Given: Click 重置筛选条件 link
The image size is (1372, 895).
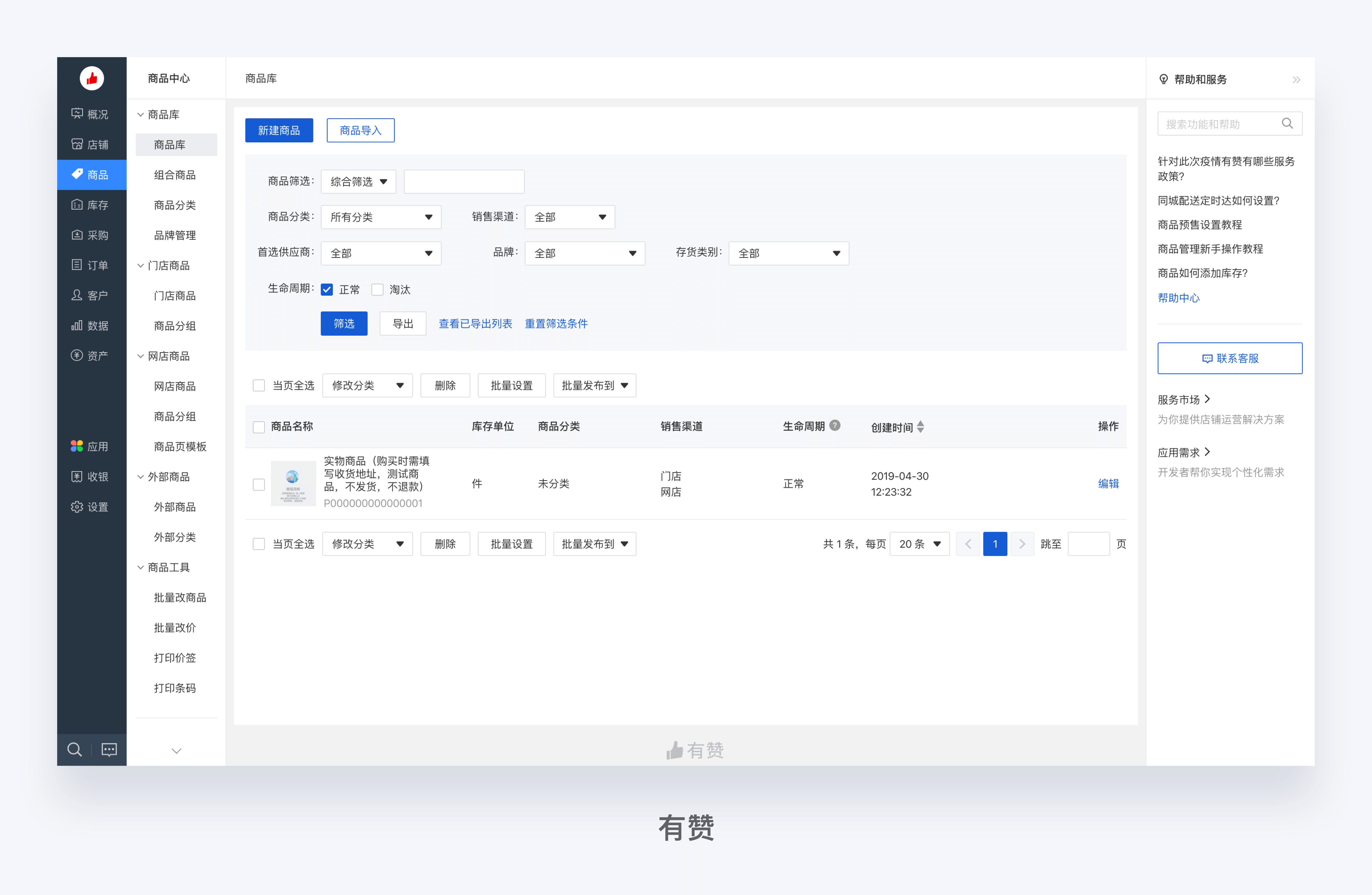Looking at the screenshot, I should 556,323.
